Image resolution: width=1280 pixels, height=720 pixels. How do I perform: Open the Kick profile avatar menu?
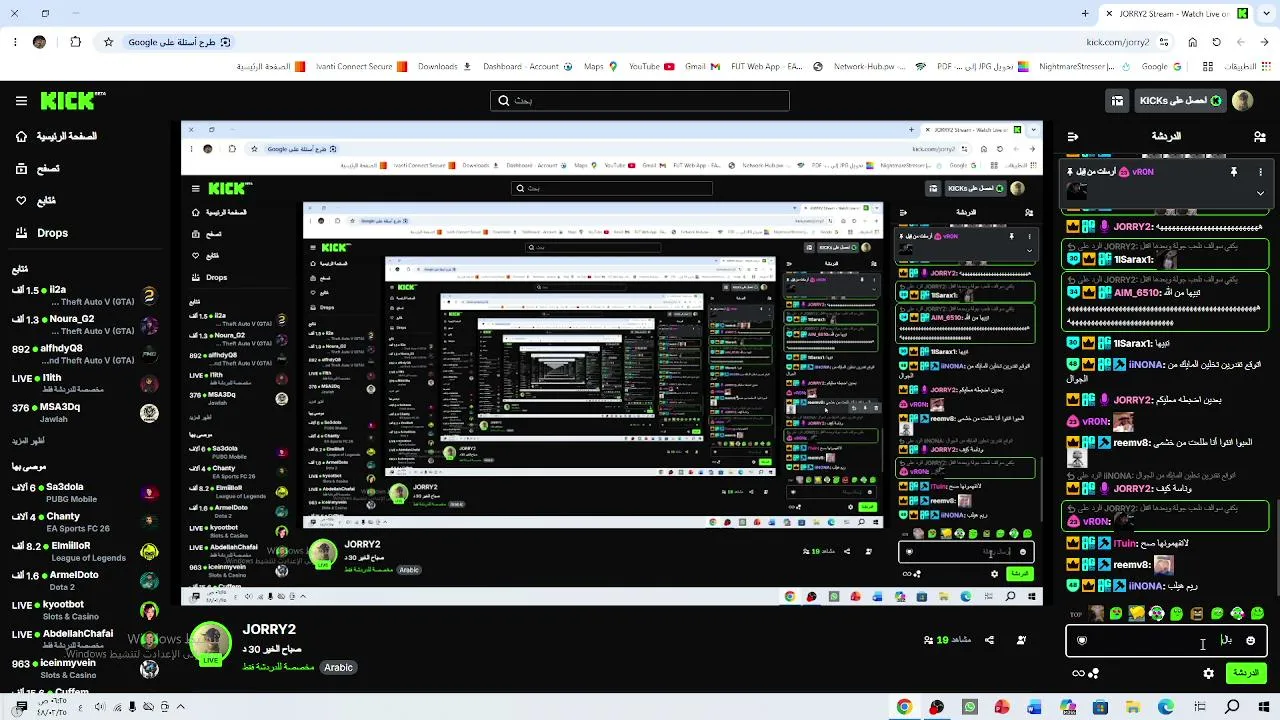tap(1243, 101)
